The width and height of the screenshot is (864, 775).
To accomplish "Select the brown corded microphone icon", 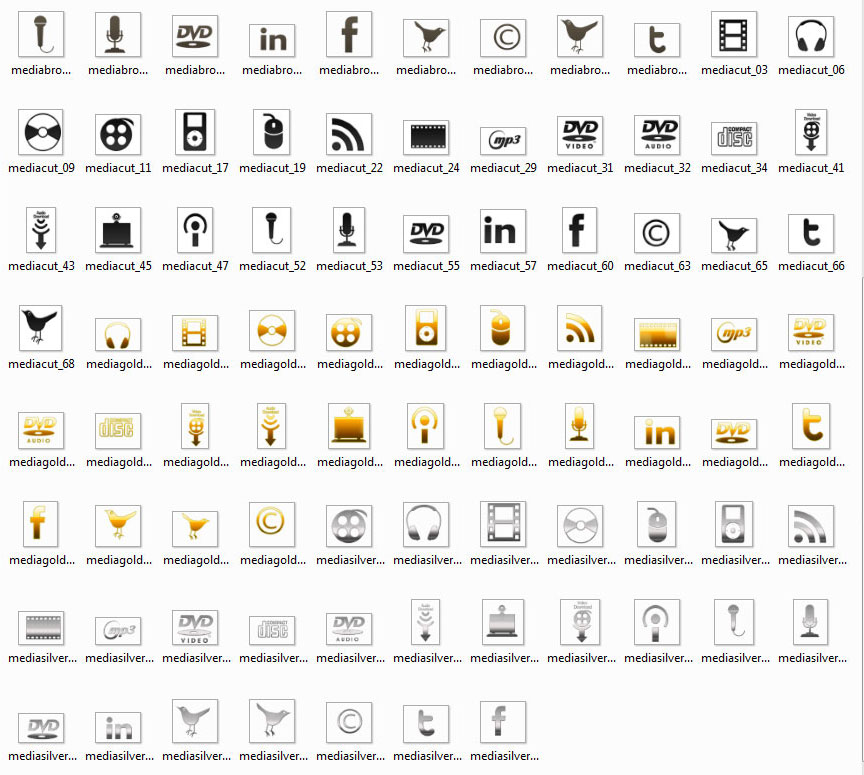I will click(41, 34).
